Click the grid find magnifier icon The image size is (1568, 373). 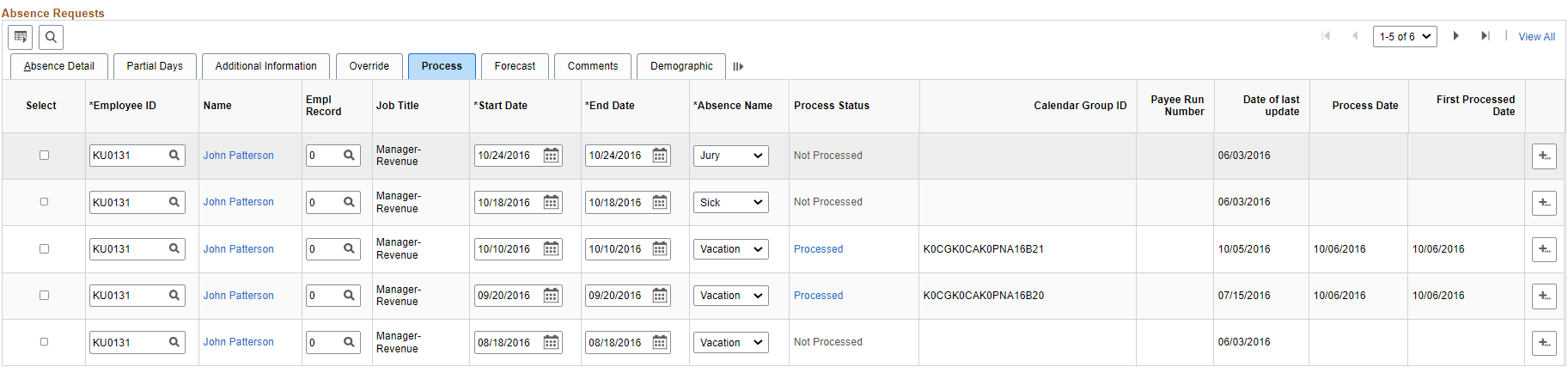[51, 37]
